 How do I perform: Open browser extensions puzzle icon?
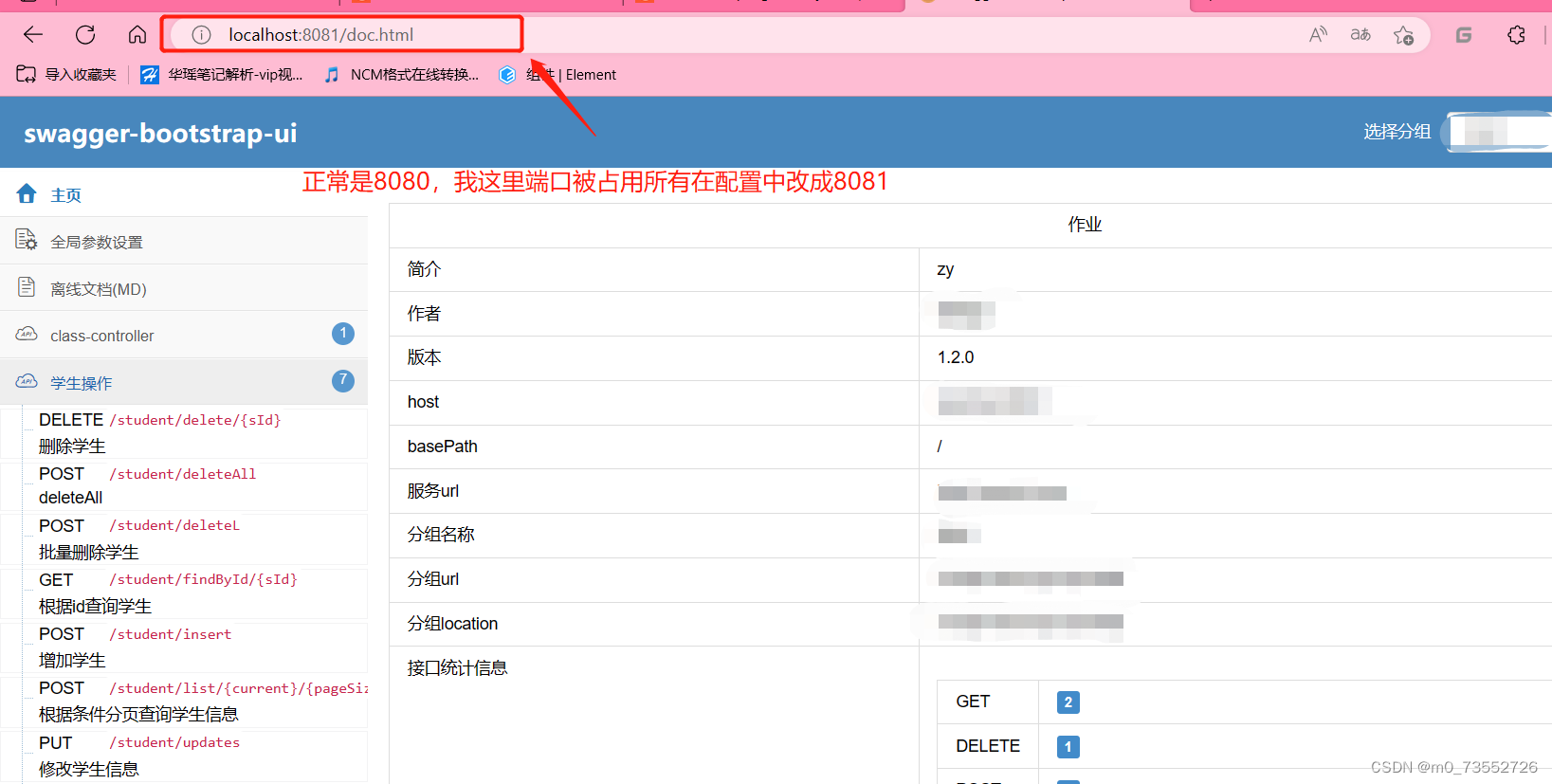pyautogui.click(x=1516, y=35)
